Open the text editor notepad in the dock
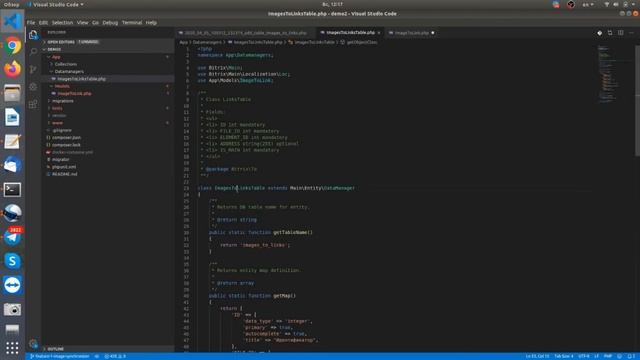This screenshot has height=360, width=640. tap(12, 141)
